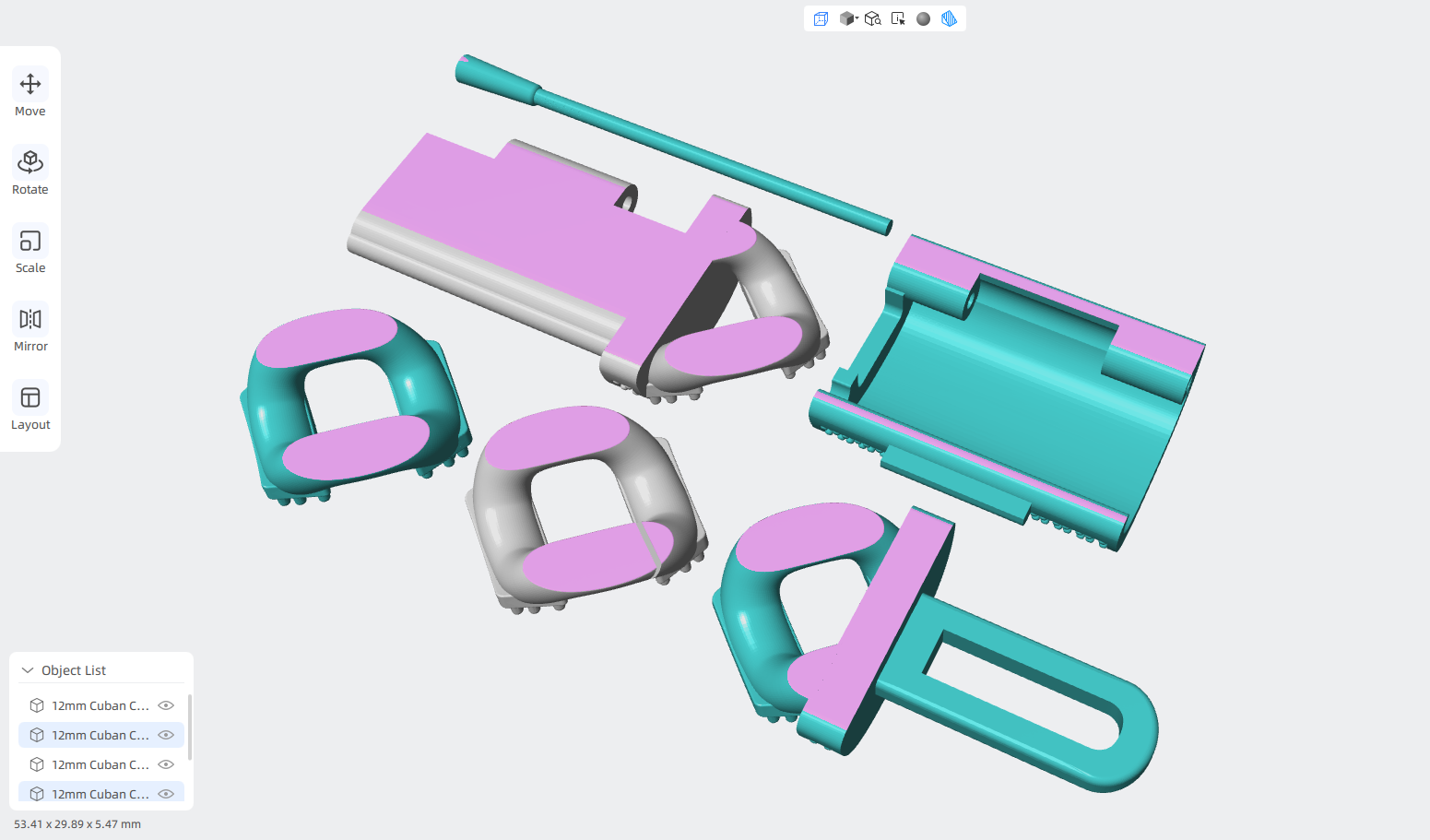This screenshot has width=1430, height=840.
Task: Click the gray sphere shading icon
Action: tap(923, 18)
